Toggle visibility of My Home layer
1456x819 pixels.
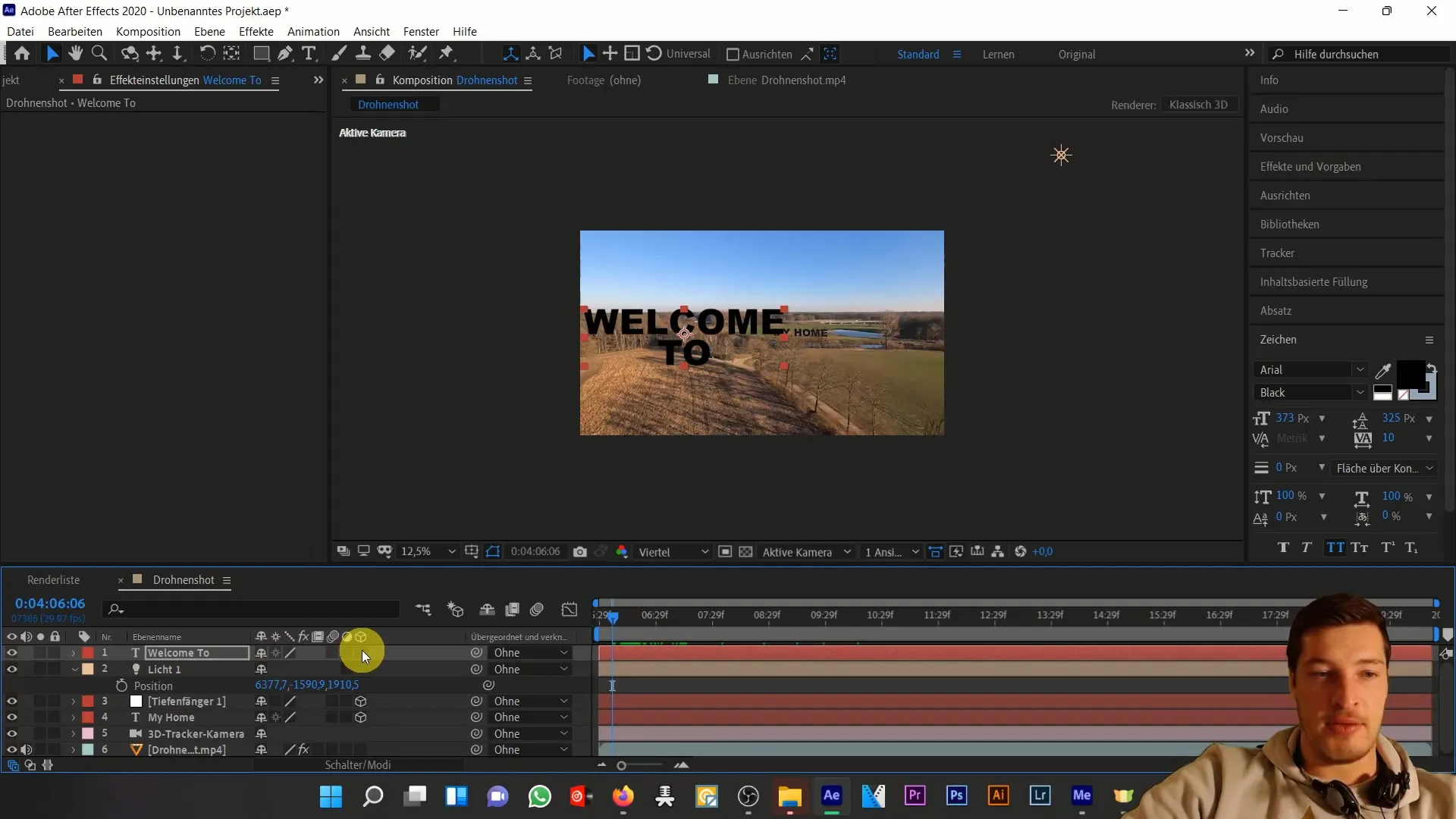click(12, 717)
